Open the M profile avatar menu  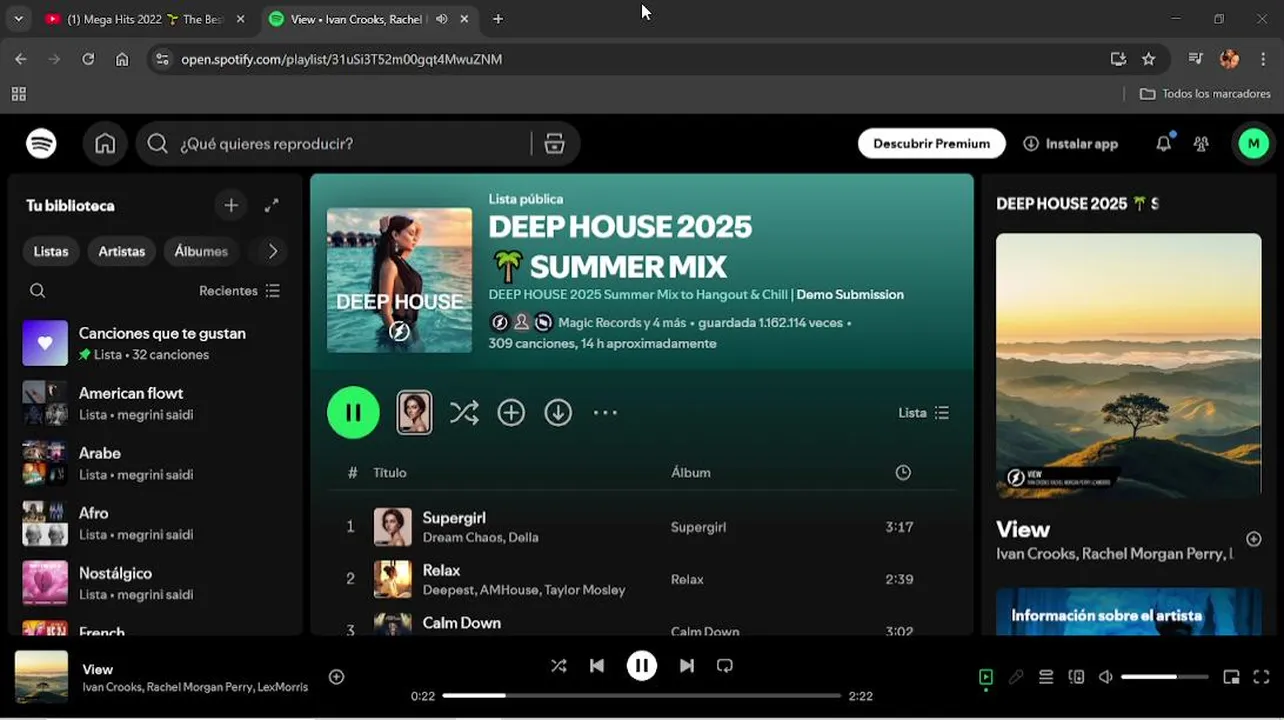[1253, 144]
